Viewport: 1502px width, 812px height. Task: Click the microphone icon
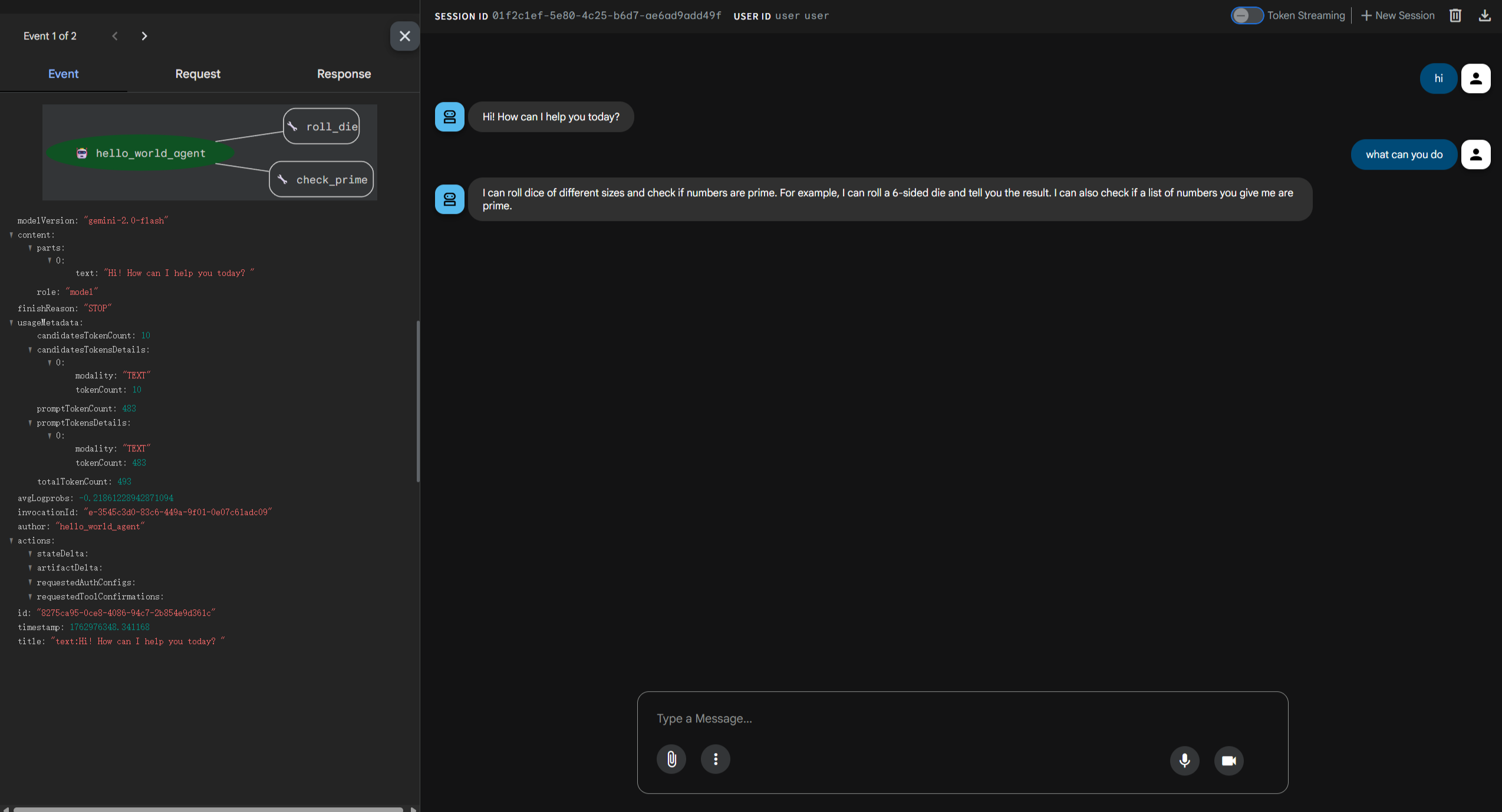tap(1184, 760)
